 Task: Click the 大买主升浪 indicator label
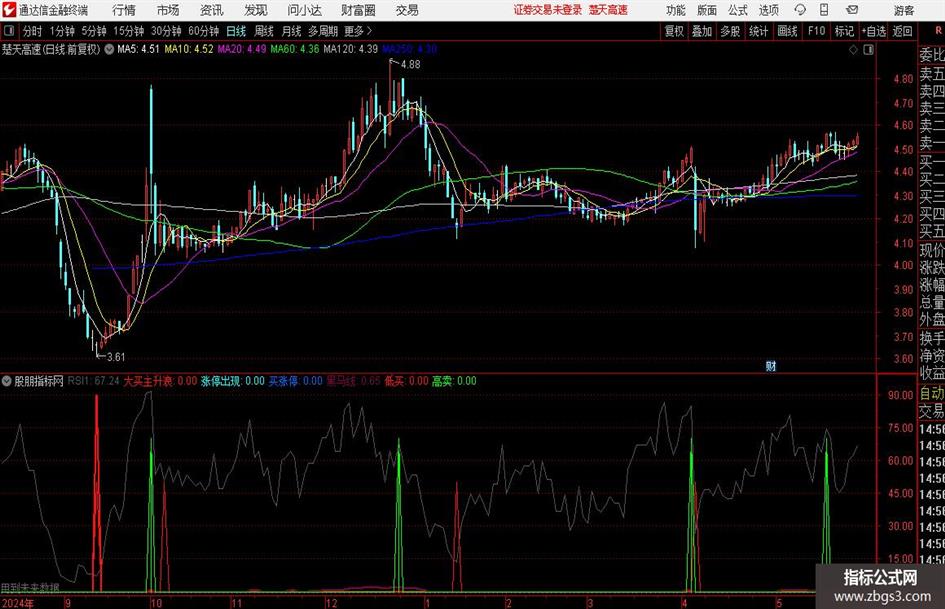160,381
